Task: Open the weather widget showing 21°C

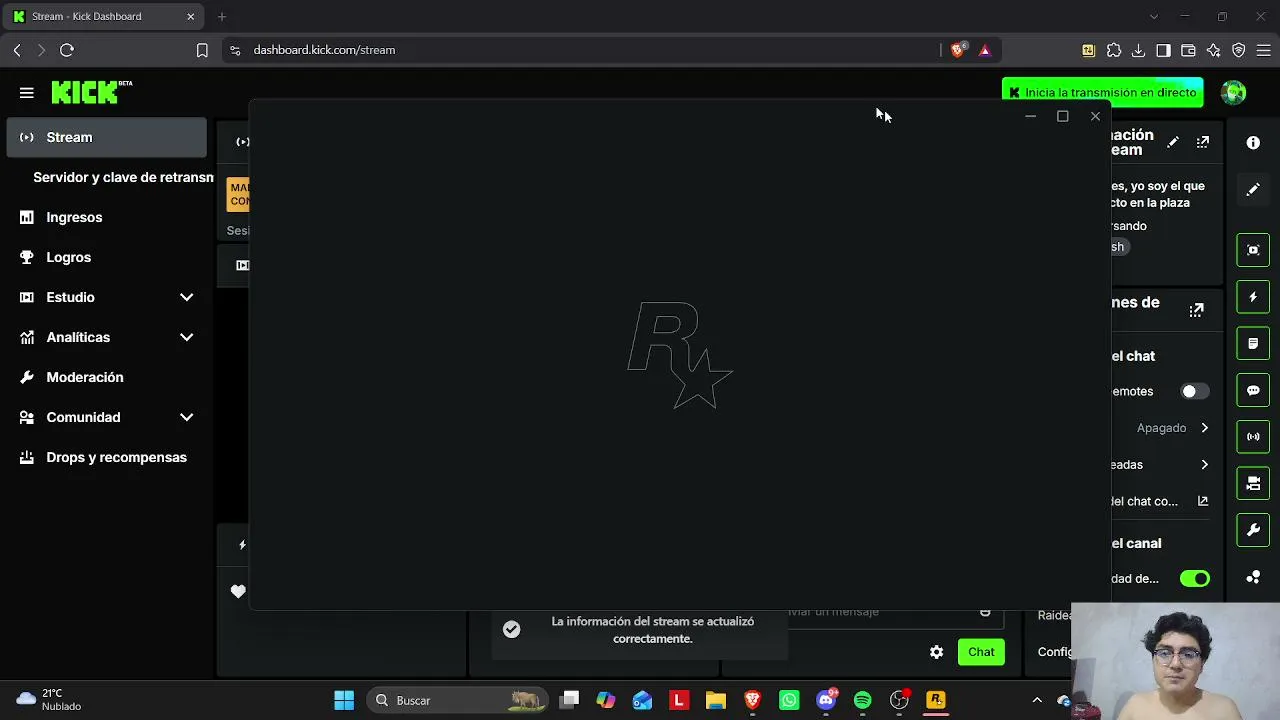Action: [x=48, y=700]
